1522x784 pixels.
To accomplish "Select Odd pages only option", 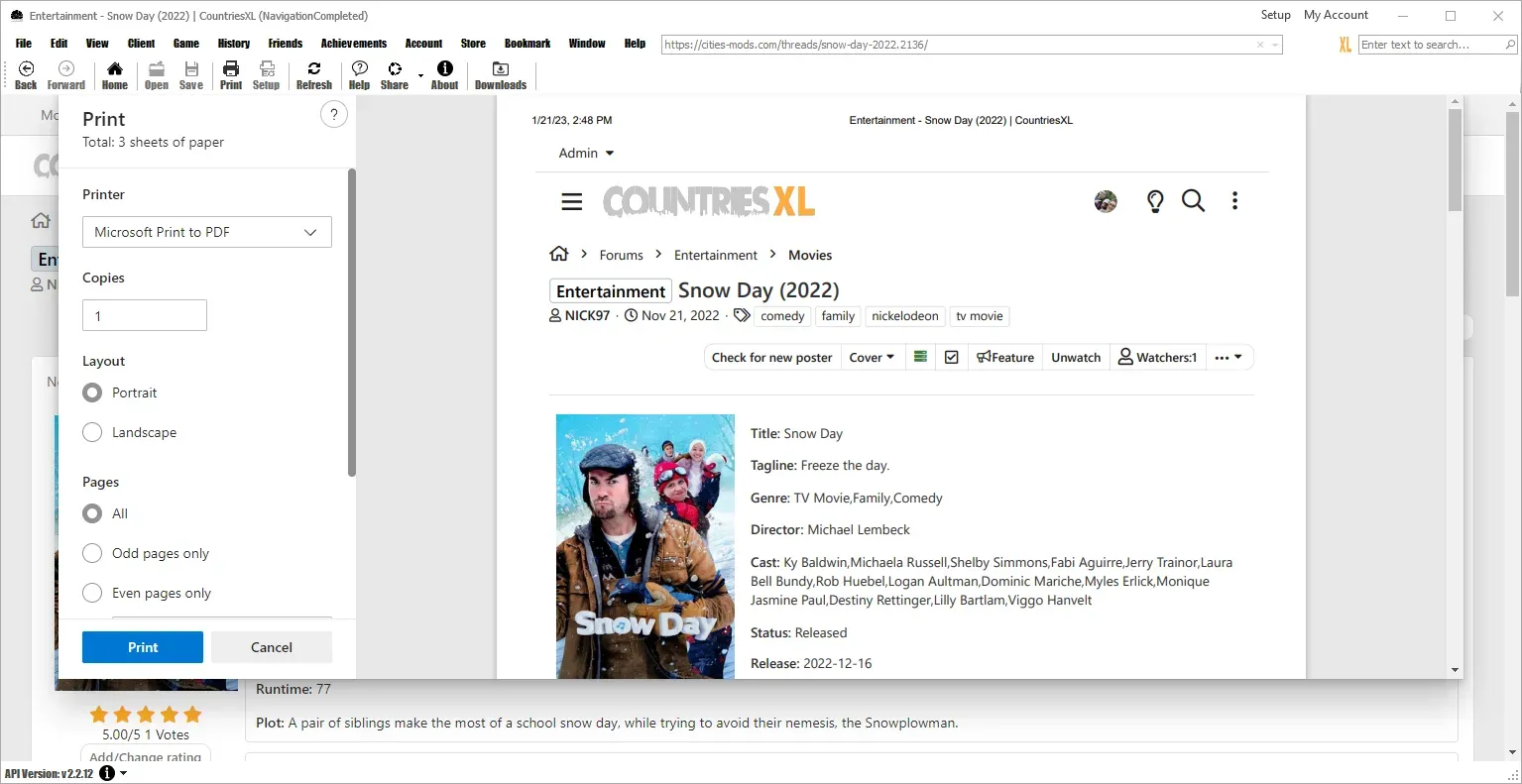I will 92,553.
